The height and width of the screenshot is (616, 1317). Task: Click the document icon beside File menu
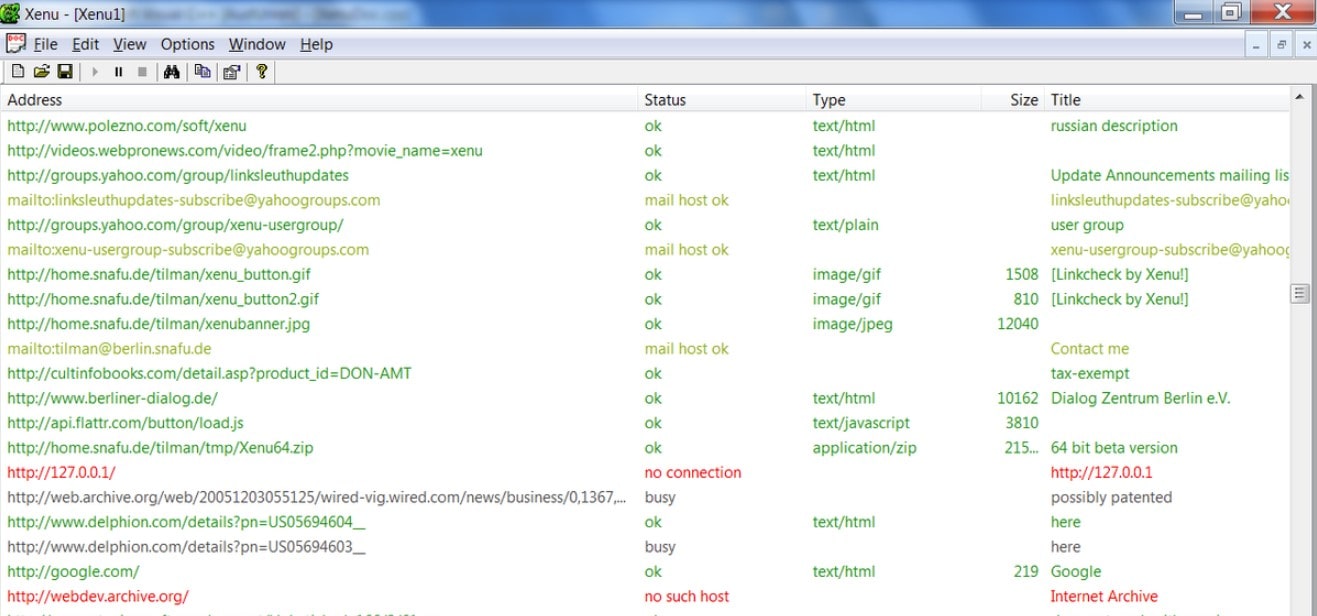(16, 44)
